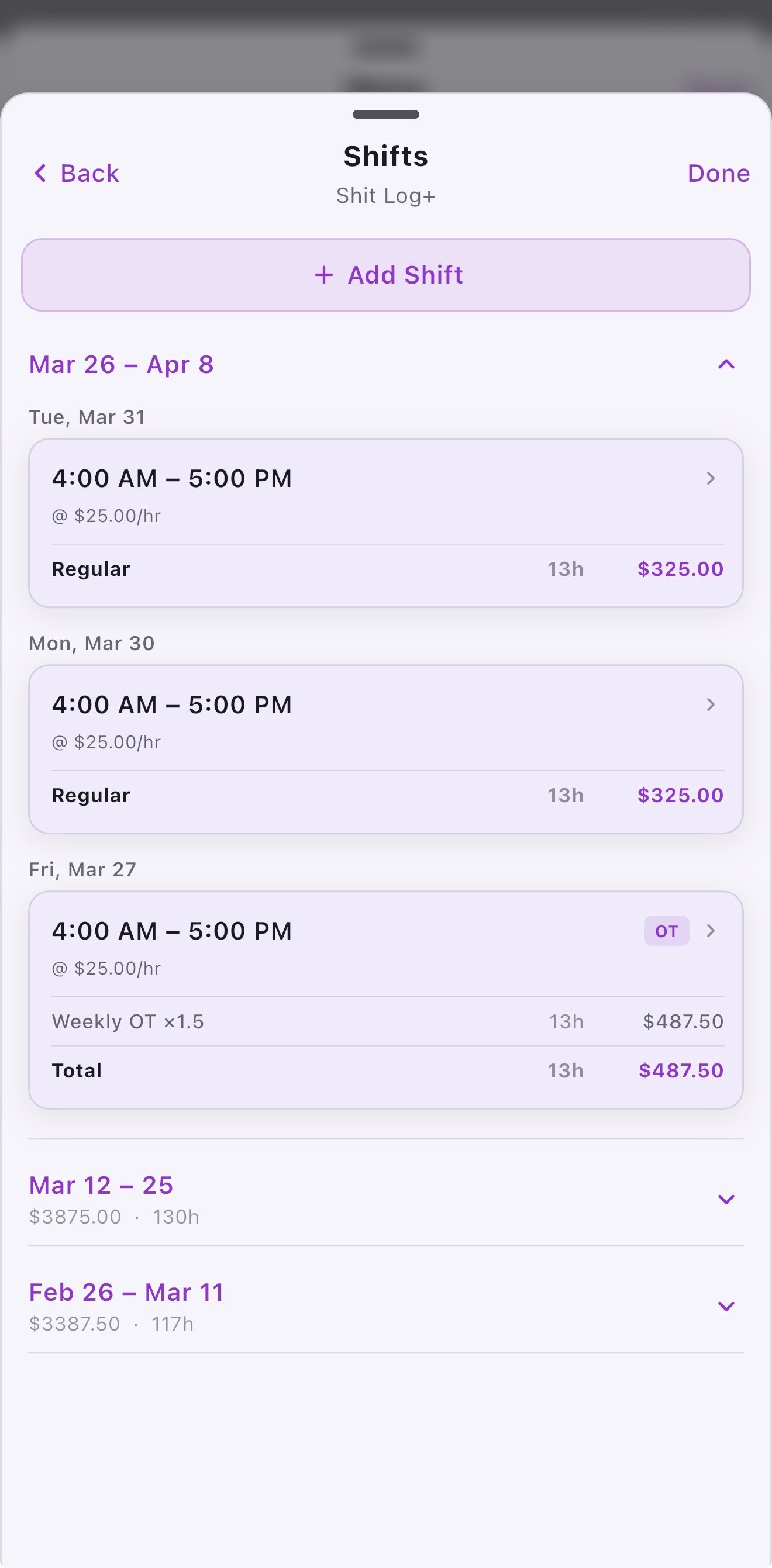The width and height of the screenshot is (772, 1568).
Task: Collapse the Mar 26 – Apr 8 pay period
Action: [x=726, y=365]
